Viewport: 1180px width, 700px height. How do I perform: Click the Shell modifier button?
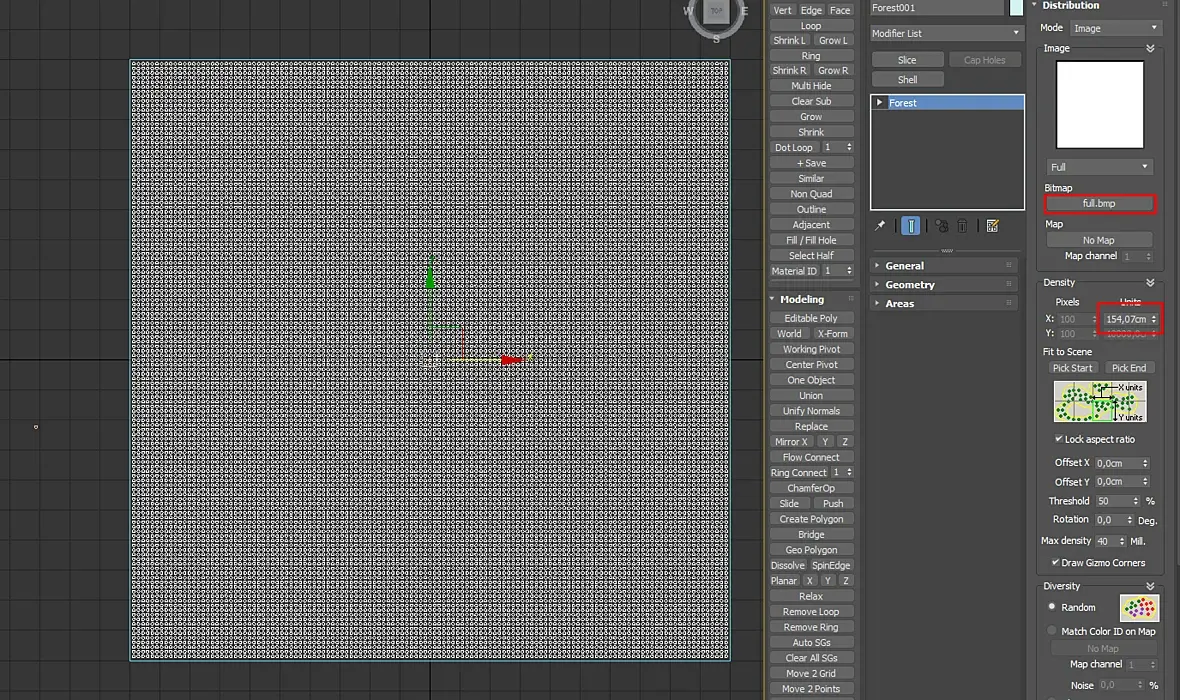click(x=908, y=79)
